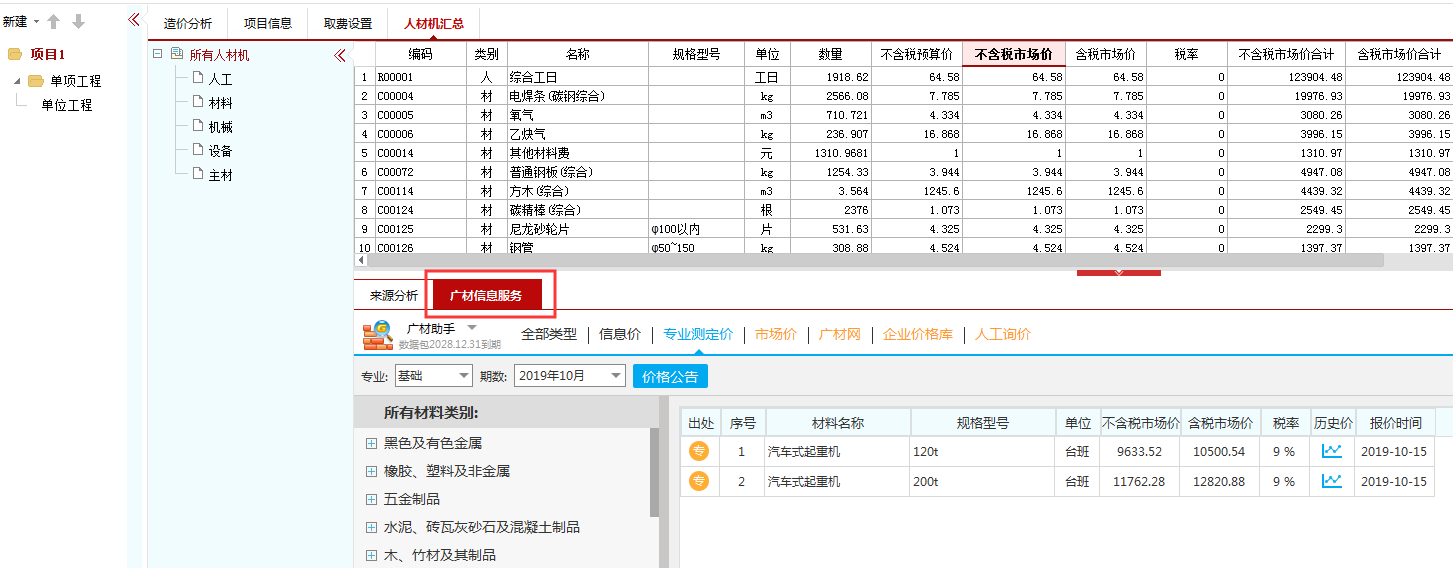Expand the 黑色及有色金属 category
This screenshot has width=1453, height=568.
[x=371, y=443]
